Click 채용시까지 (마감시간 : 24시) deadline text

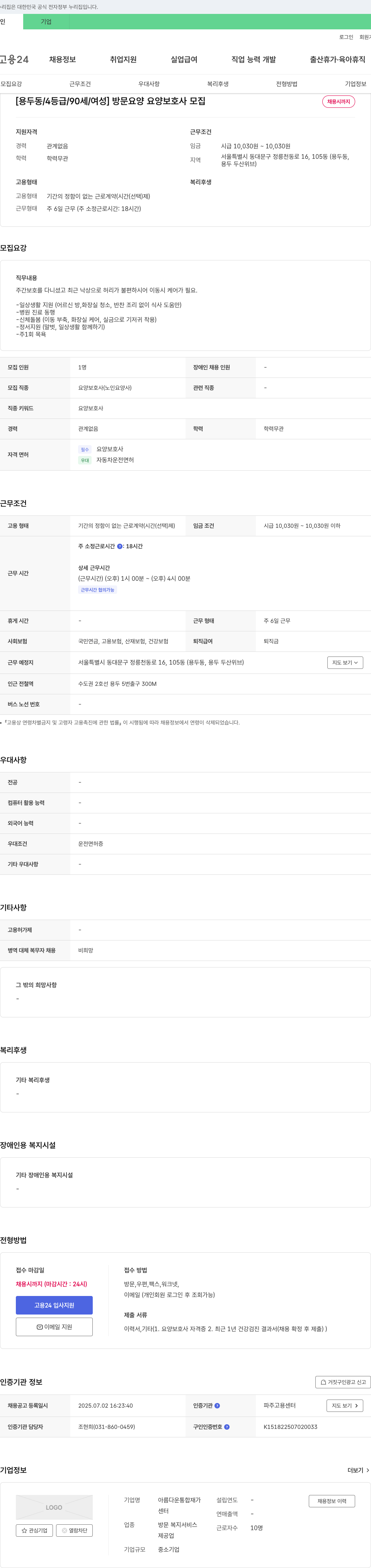pos(51,1284)
